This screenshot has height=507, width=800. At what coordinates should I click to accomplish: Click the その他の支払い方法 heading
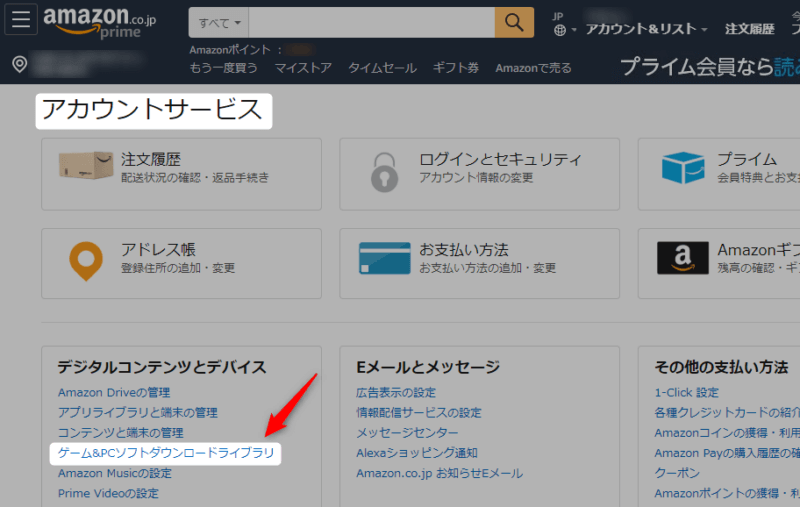[x=721, y=367]
